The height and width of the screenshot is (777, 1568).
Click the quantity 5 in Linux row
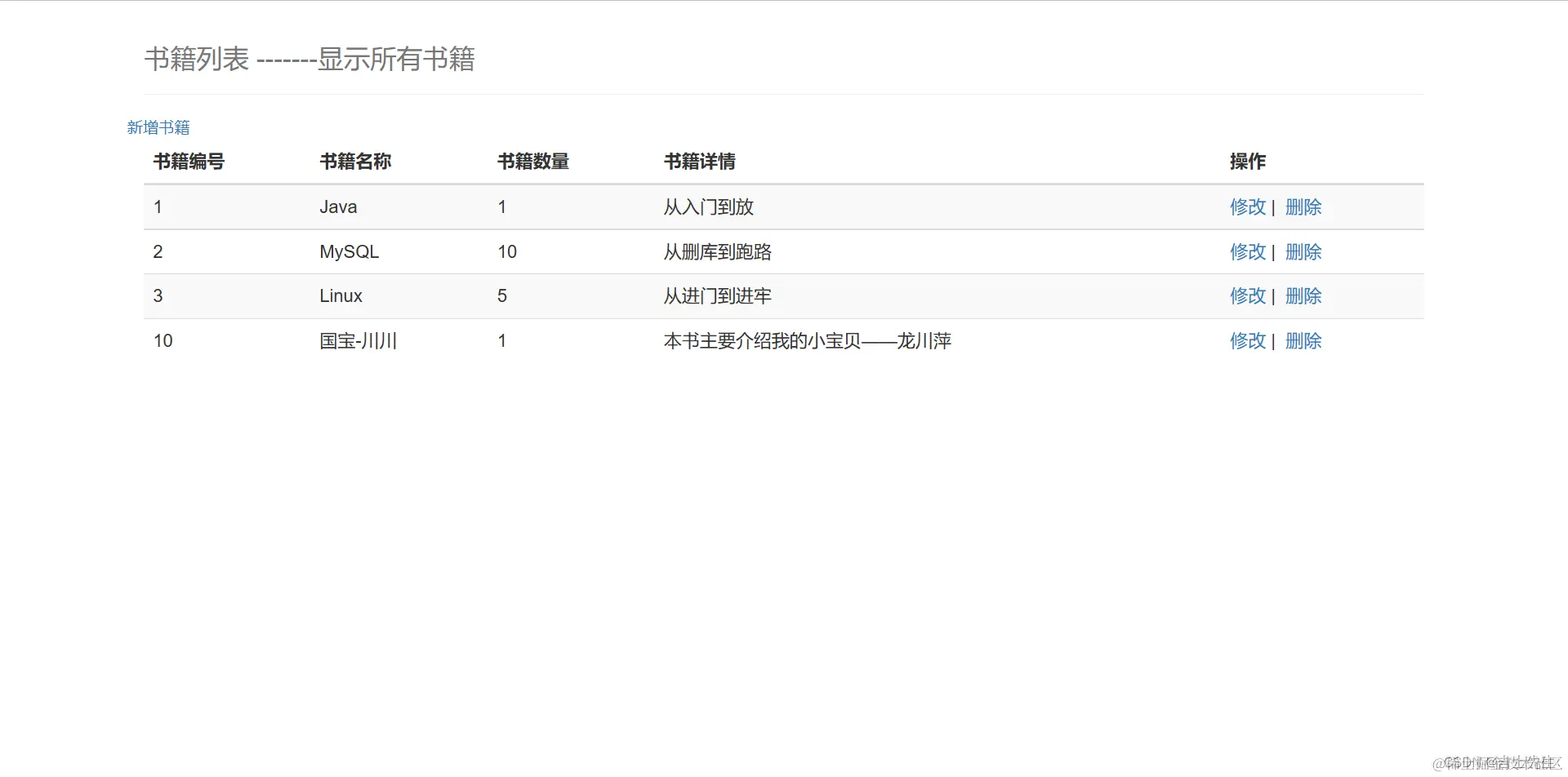click(x=502, y=296)
